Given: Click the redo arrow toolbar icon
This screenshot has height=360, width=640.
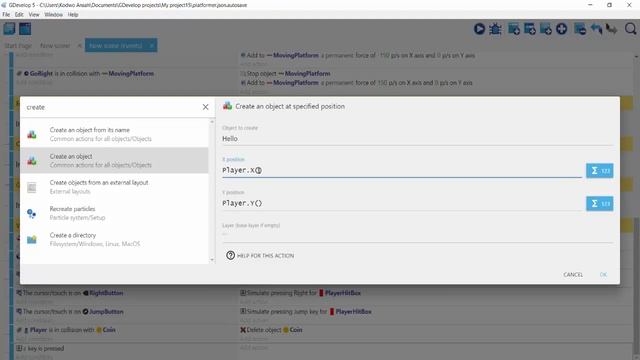Looking at the screenshot, I should tap(611, 29).
